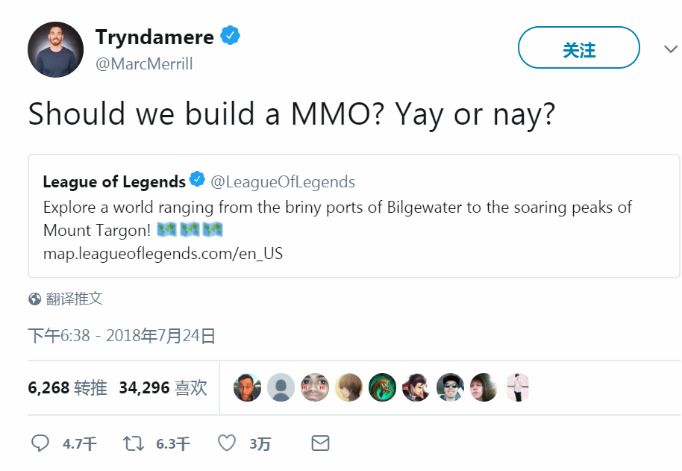Click the 翻译推文 translate tweet link
Viewport: 682px width, 471px height.
(74, 299)
